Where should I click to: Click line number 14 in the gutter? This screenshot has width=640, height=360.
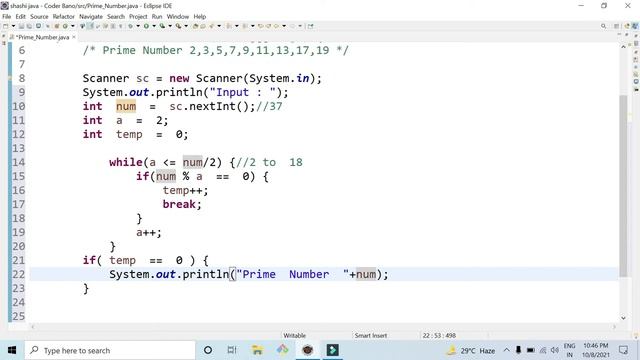tap(18, 162)
